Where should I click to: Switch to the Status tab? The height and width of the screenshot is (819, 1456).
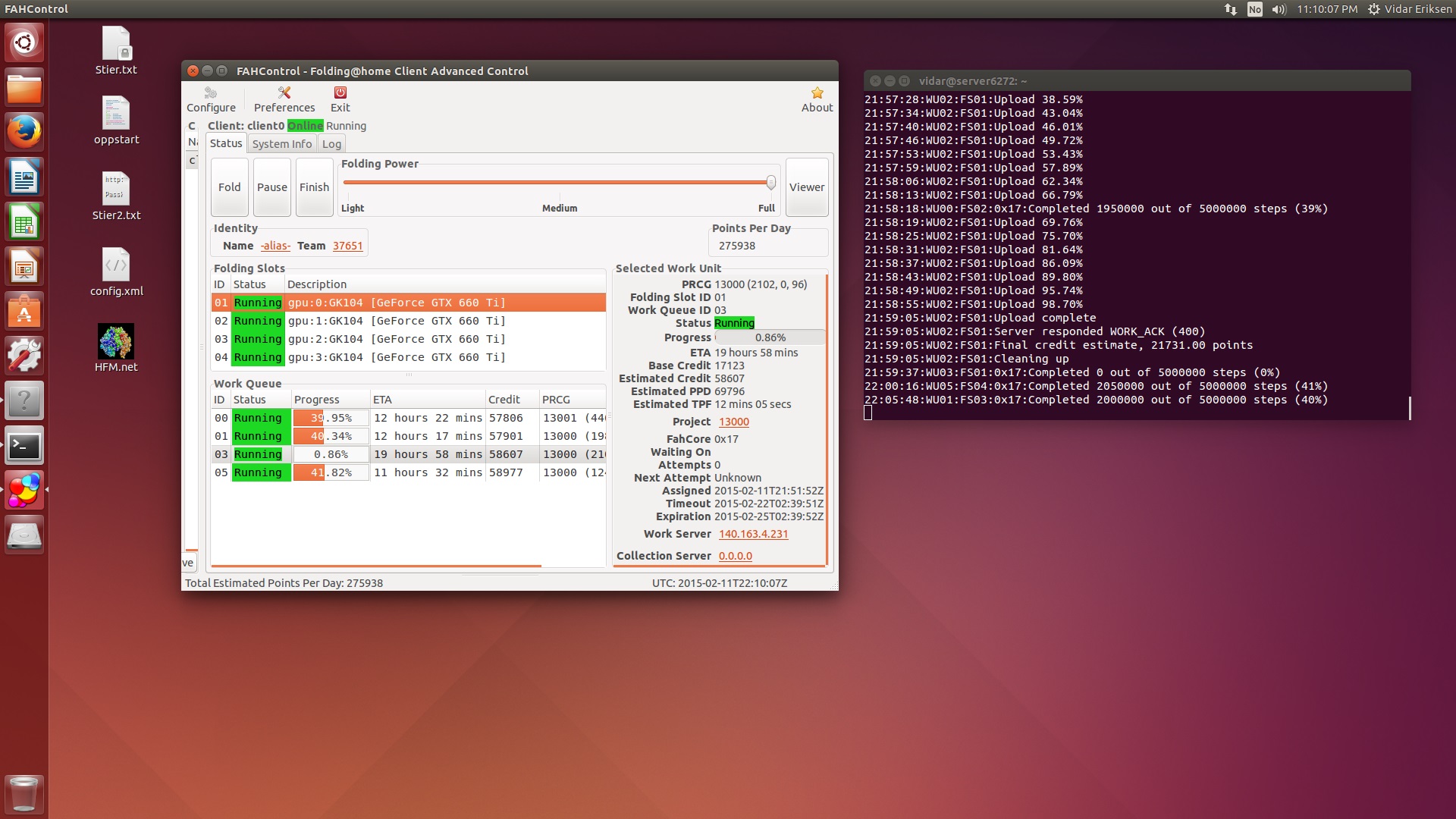(226, 143)
